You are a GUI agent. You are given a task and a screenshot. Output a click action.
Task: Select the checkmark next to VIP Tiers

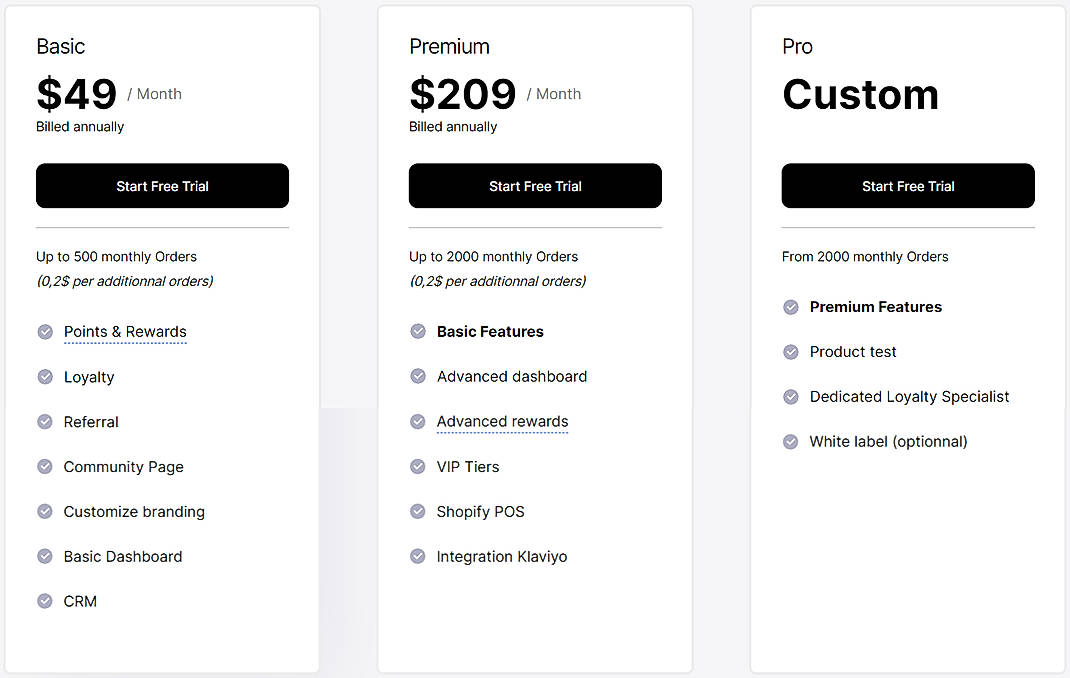(418, 467)
